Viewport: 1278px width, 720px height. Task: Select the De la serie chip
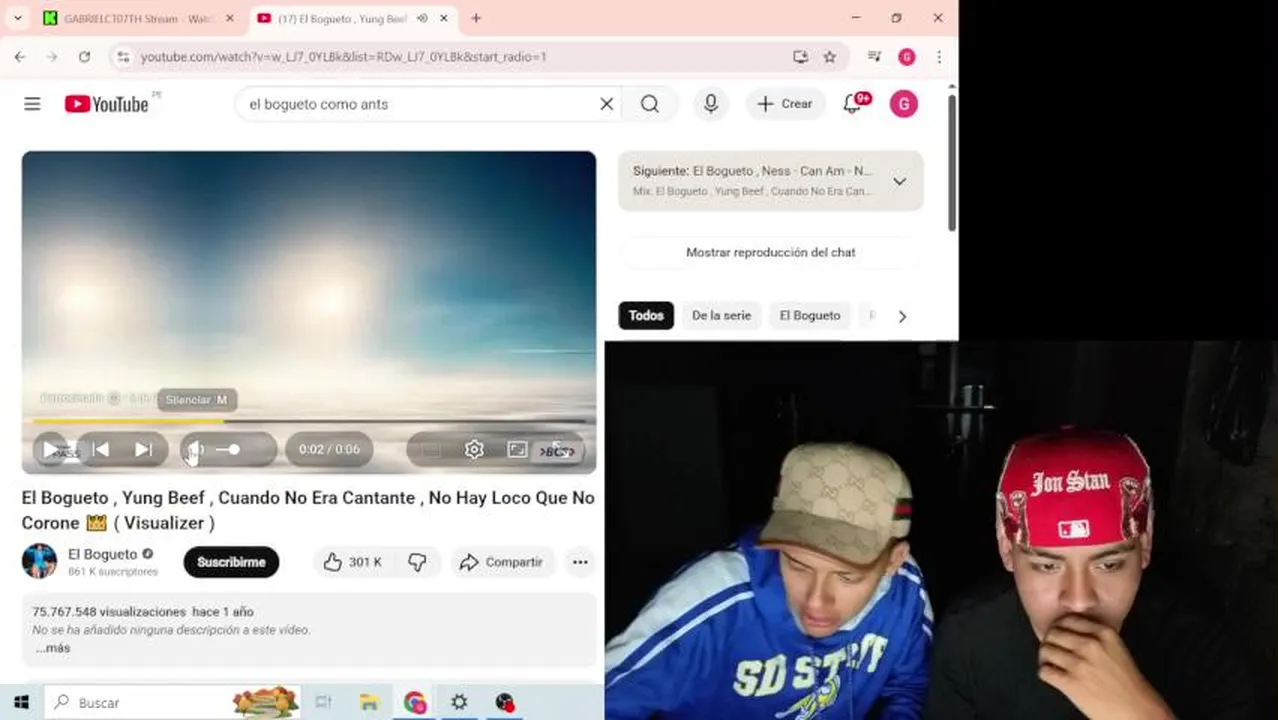pyautogui.click(x=721, y=315)
